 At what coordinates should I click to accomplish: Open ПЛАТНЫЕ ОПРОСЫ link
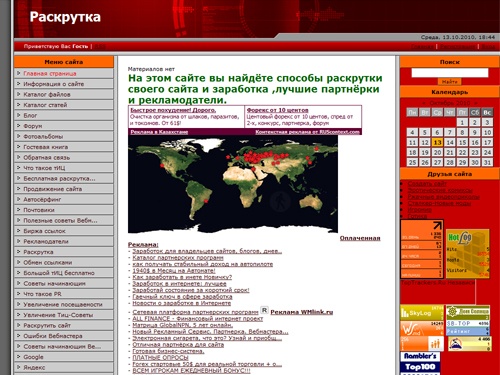160,358
